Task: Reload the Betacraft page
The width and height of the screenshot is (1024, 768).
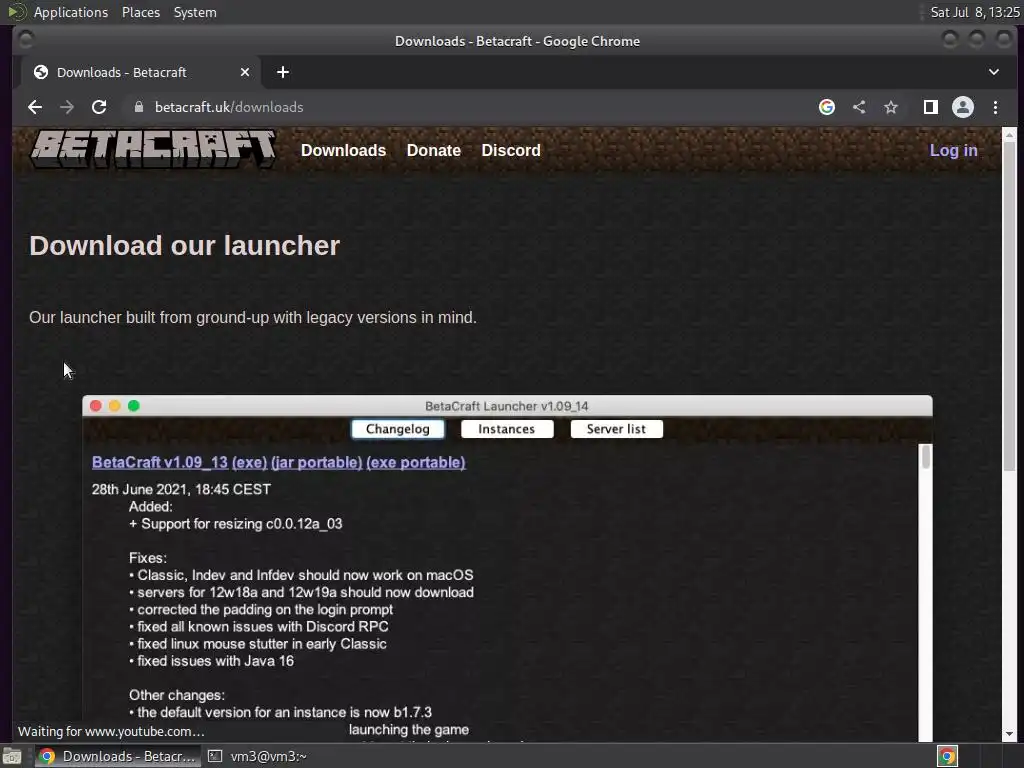Action: pos(99,107)
